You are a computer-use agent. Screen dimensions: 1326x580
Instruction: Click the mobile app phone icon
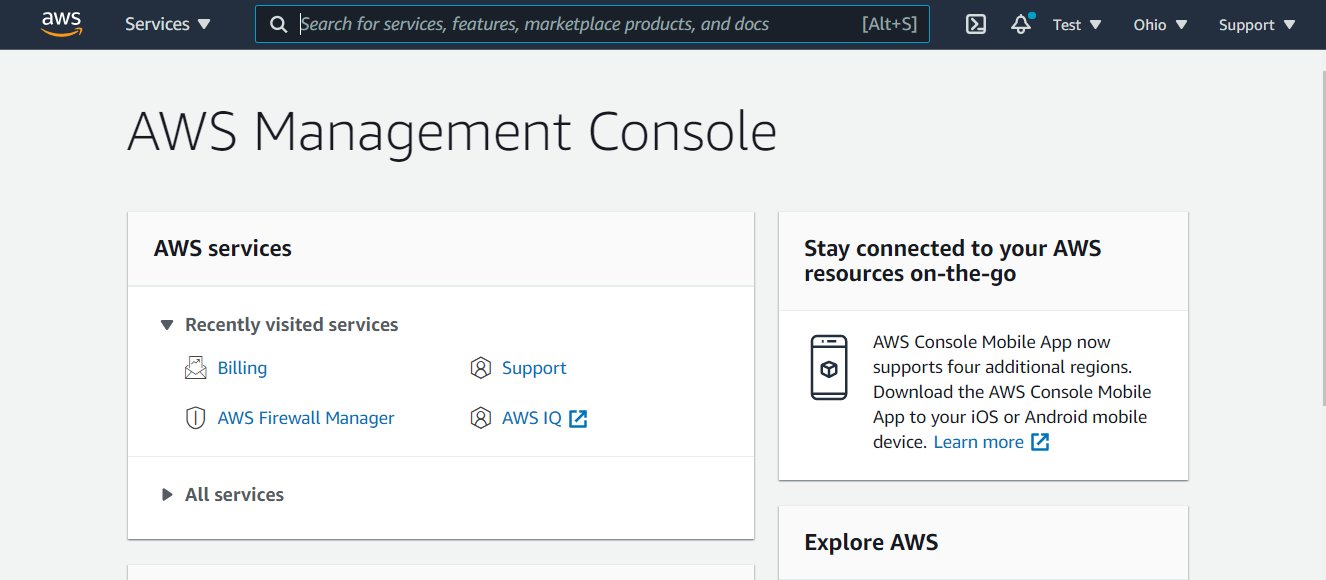[829, 368]
